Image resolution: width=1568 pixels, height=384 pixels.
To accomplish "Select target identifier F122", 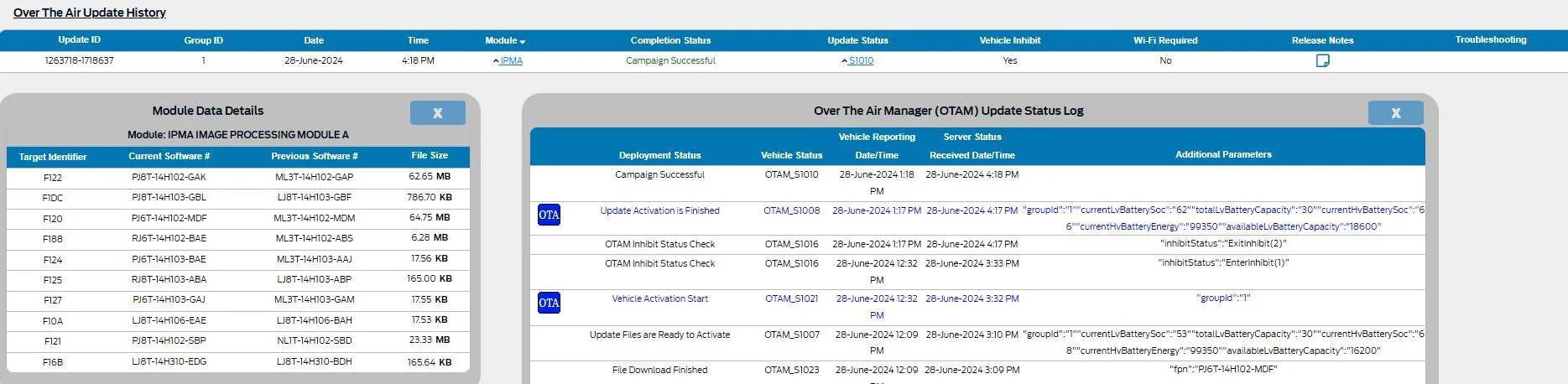I will click(52, 178).
